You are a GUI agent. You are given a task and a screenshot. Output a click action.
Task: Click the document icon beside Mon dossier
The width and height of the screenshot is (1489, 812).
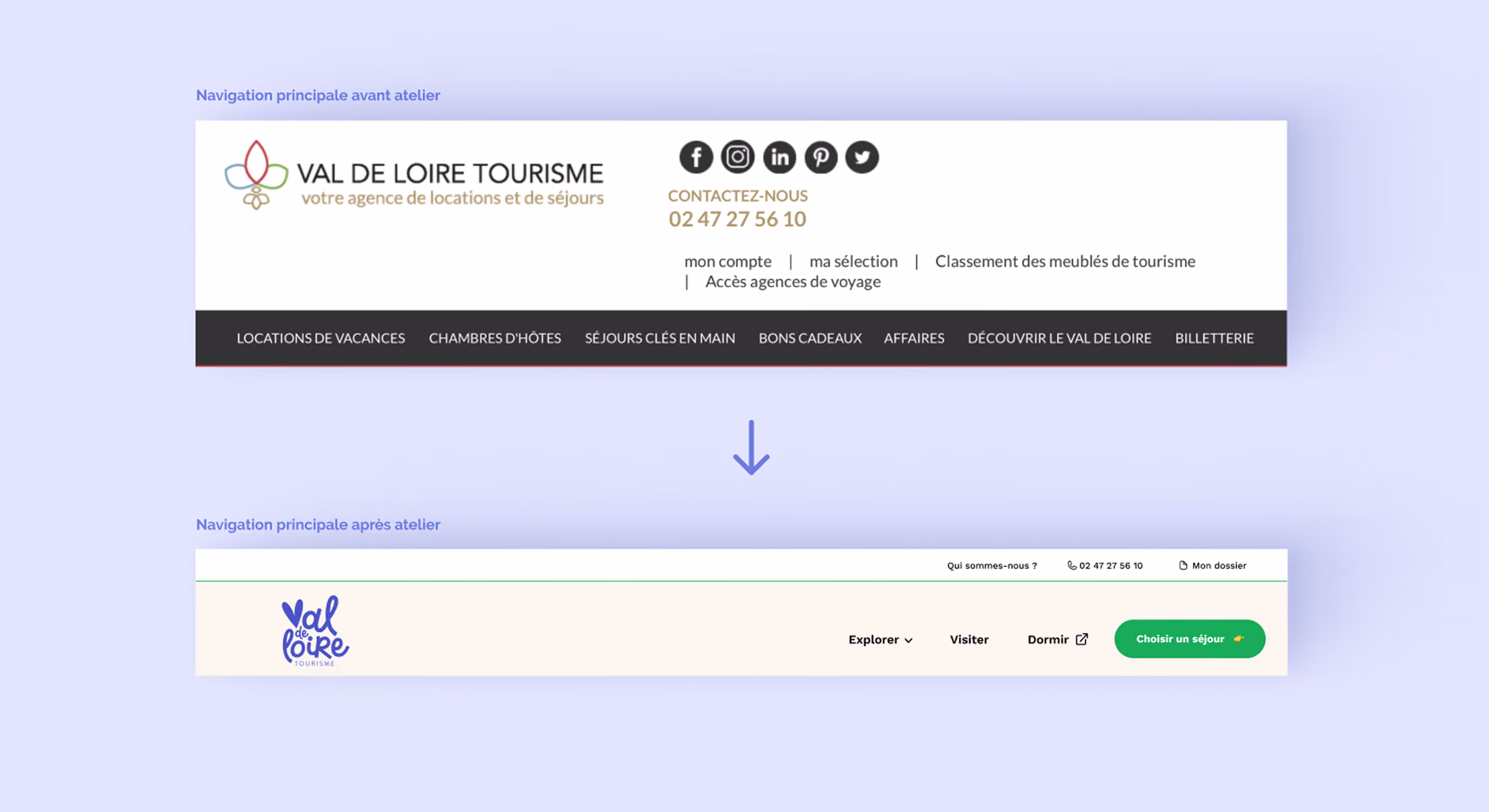[1183, 565]
